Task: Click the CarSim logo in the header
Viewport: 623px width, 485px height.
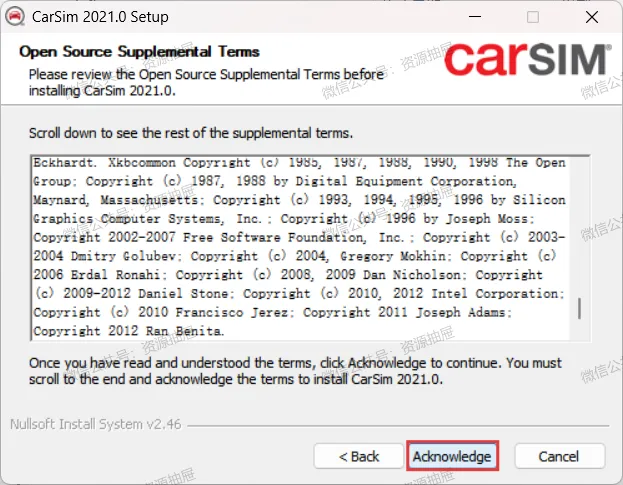Action: (527, 60)
